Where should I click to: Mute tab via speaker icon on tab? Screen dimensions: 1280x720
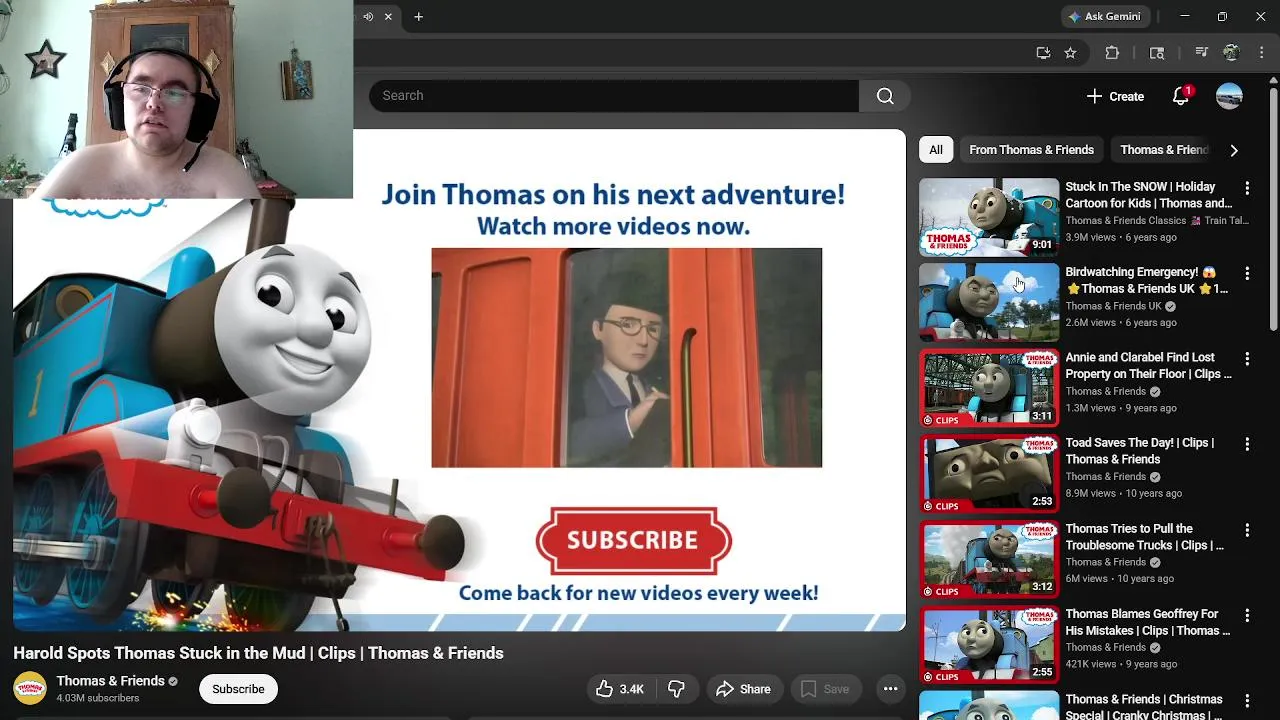click(x=368, y=16)
